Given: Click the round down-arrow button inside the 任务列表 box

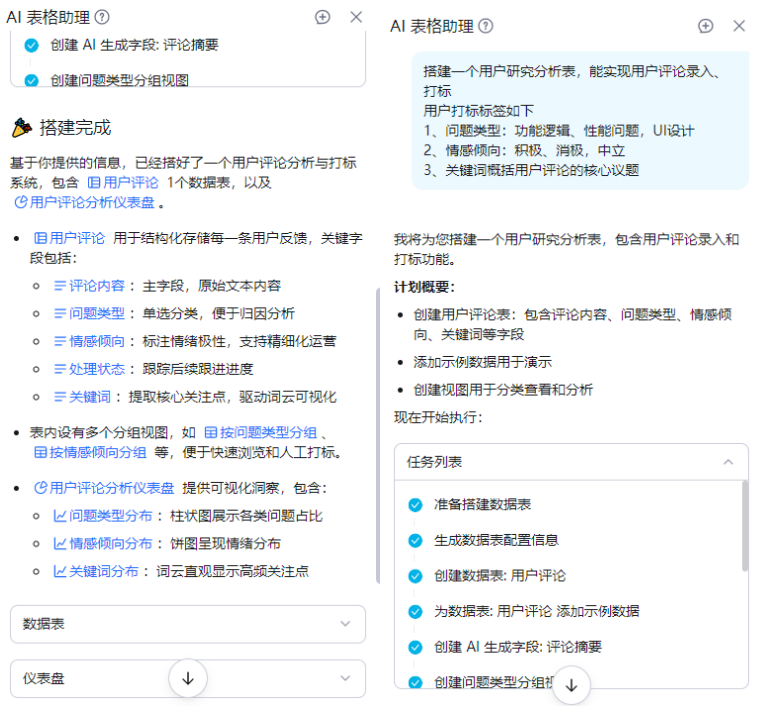Looking at the screenshot, I should pos(571,685).
